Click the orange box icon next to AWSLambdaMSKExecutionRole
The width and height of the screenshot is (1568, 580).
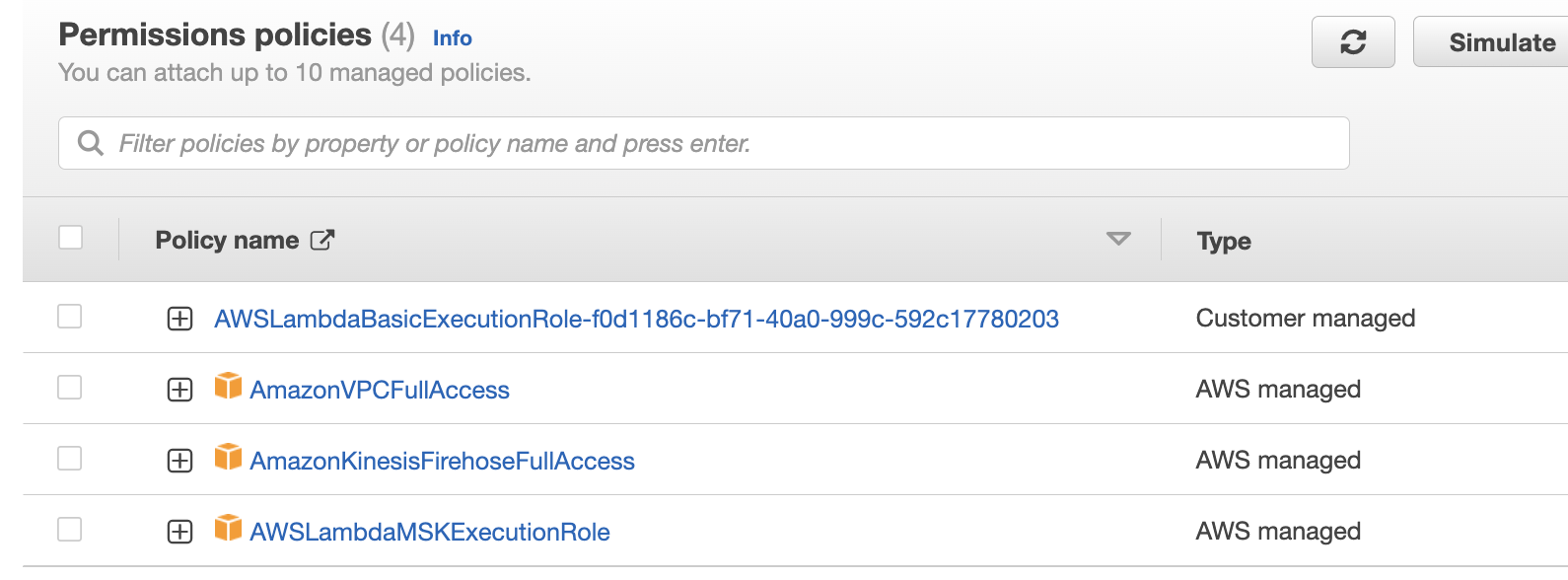228,528
